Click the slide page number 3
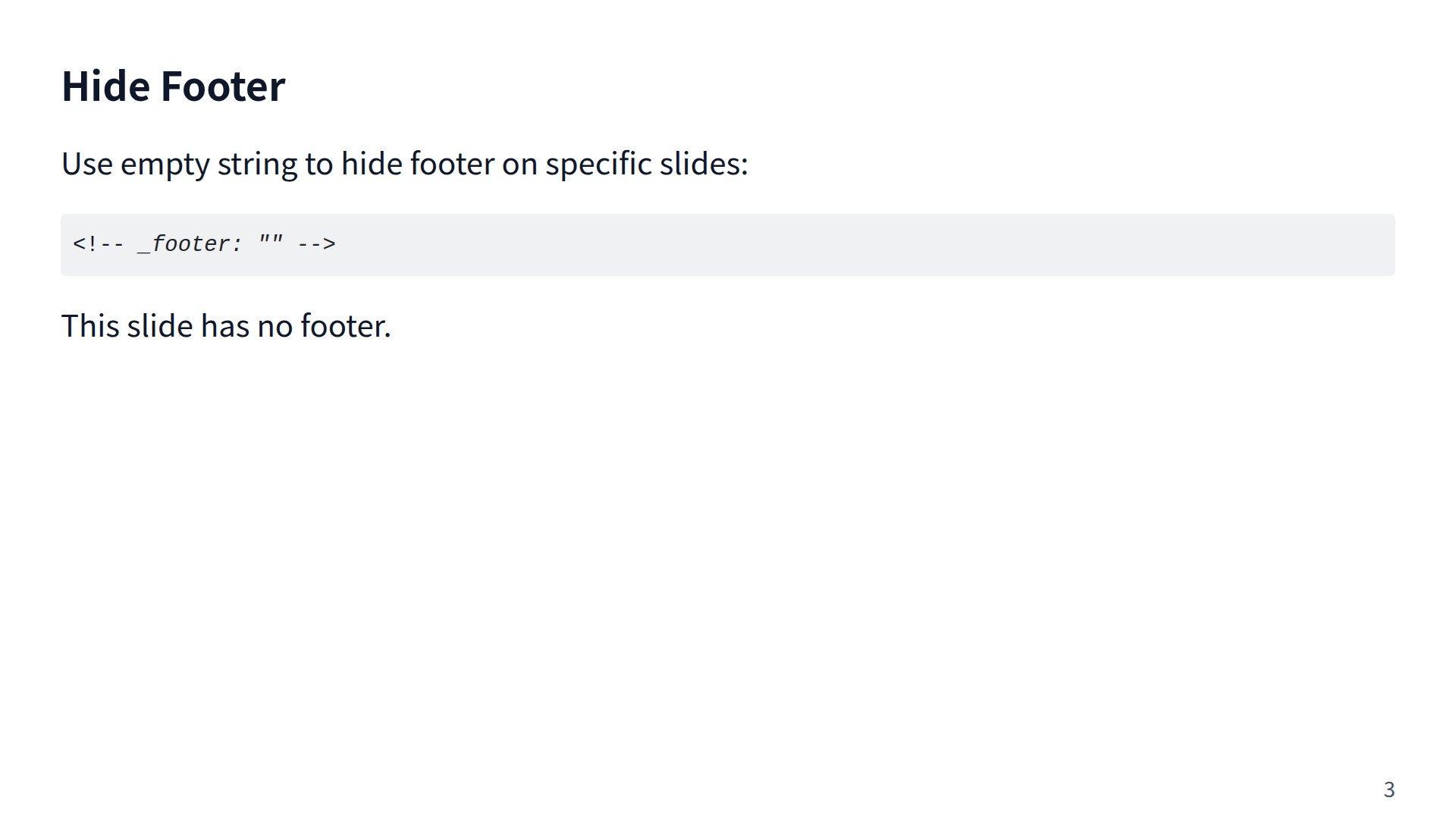This screenshot has height=819, width=1456. 1389,789
